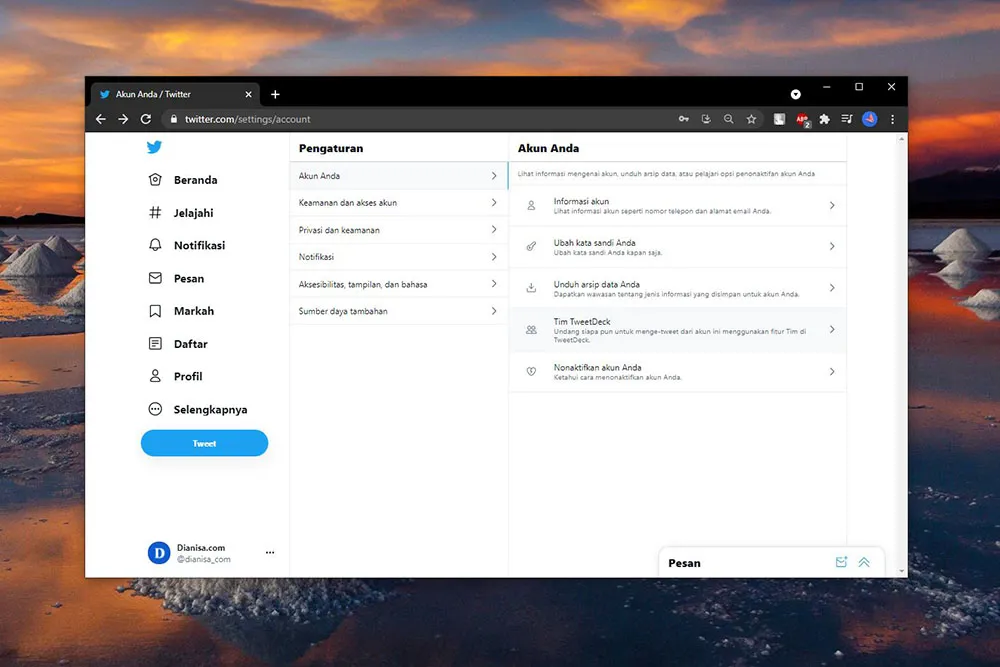The width and height of the screenshot is (1000, 667).
Task: Go to Jelajahi hashtag icon
Action: pyautogui.click(x=155, y=213)
